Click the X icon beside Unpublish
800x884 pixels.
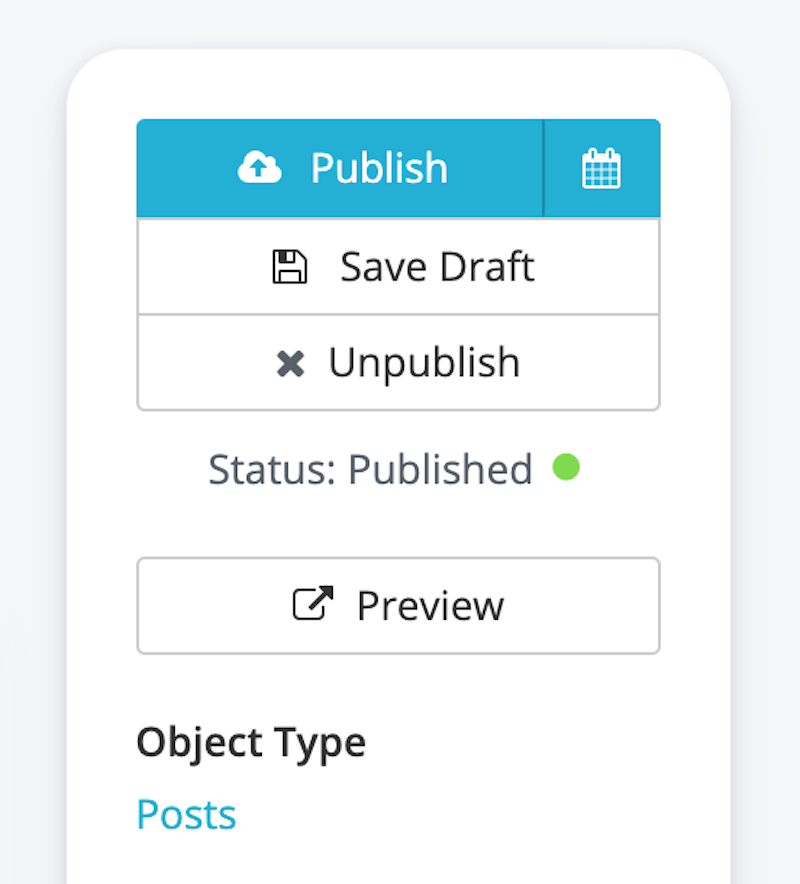click(x=290, y=364)
